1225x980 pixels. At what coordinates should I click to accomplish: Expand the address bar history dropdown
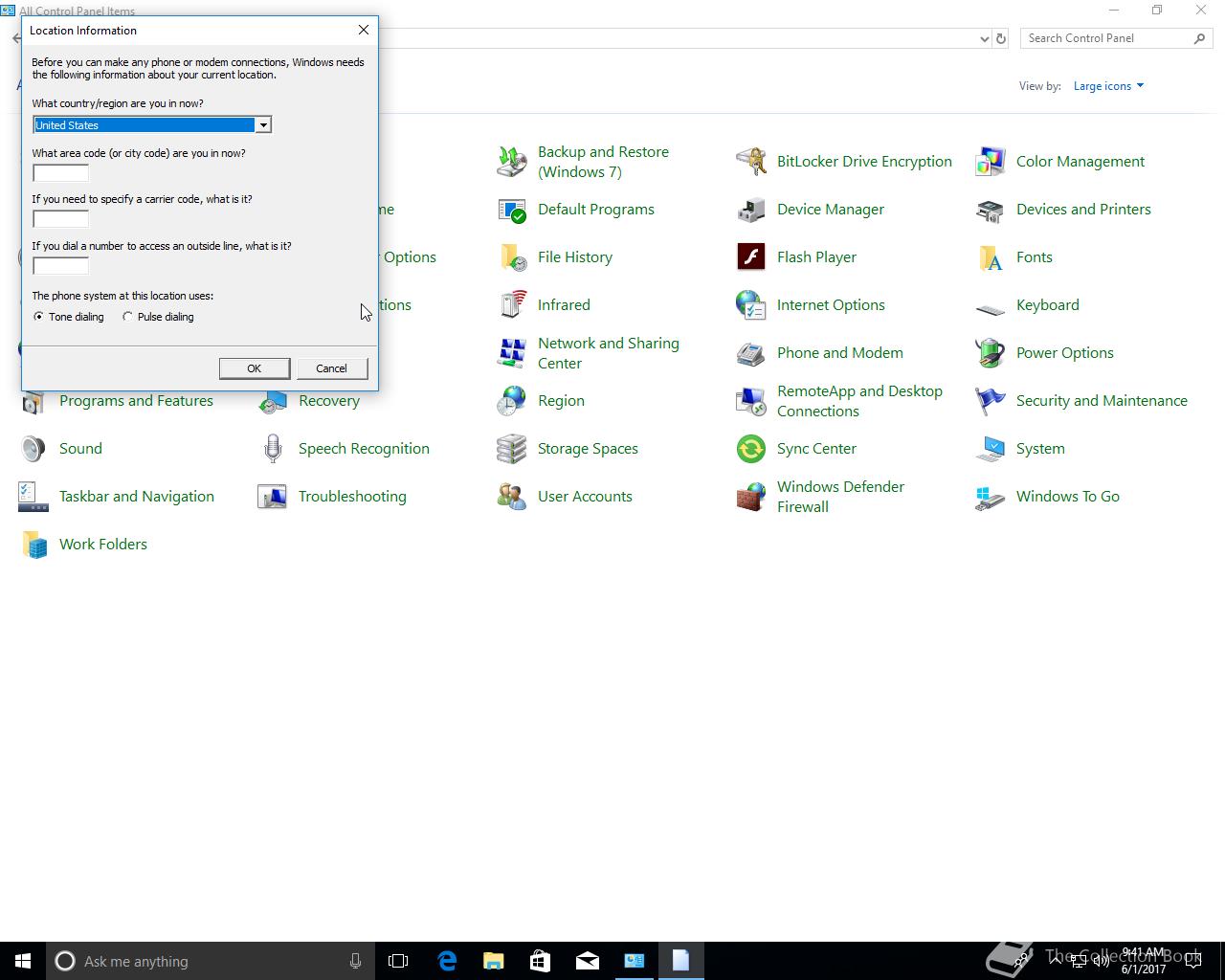pyautogui.click(x=984, y=38)
